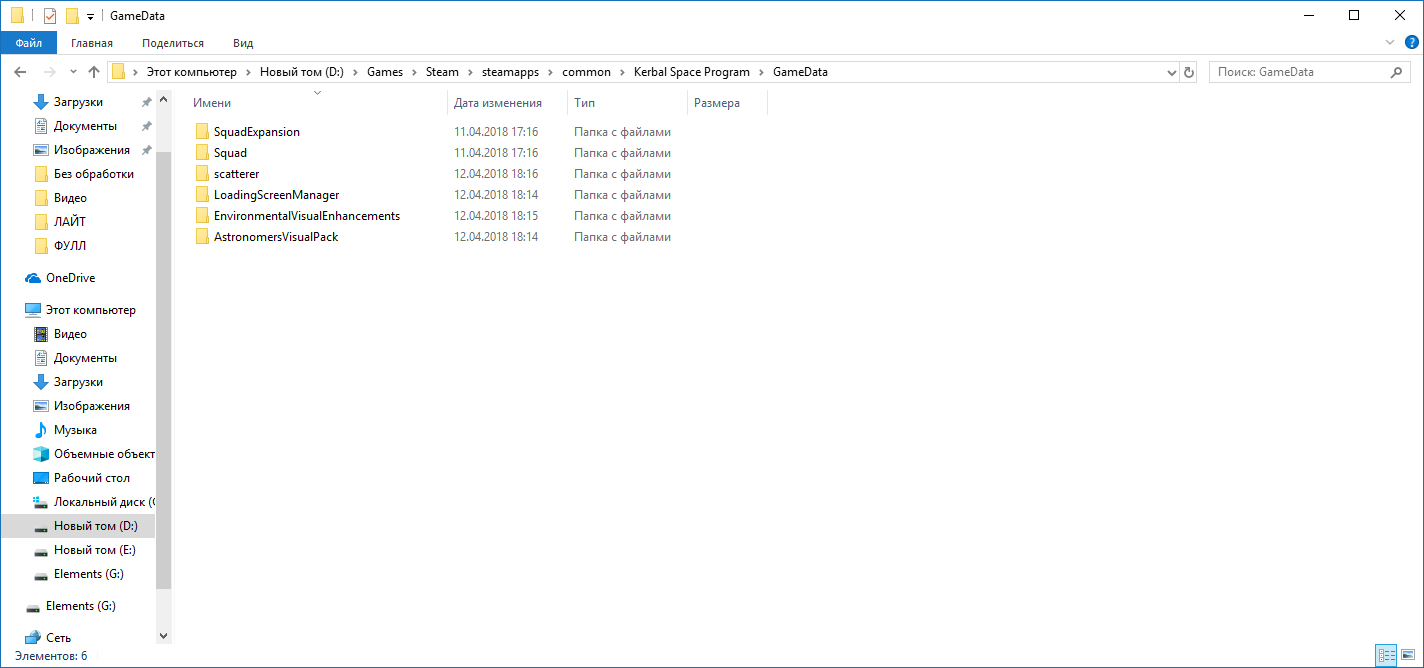Viewport: 1424px width, 668px height.
Task: Click Новый том (D:) breadcrumb
Action: click(302, 72)
